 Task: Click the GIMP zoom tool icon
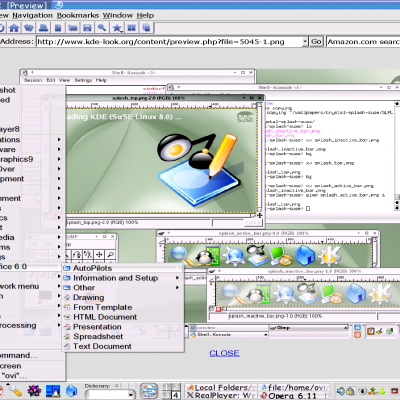pyautogui.click(x=110, y=255)
